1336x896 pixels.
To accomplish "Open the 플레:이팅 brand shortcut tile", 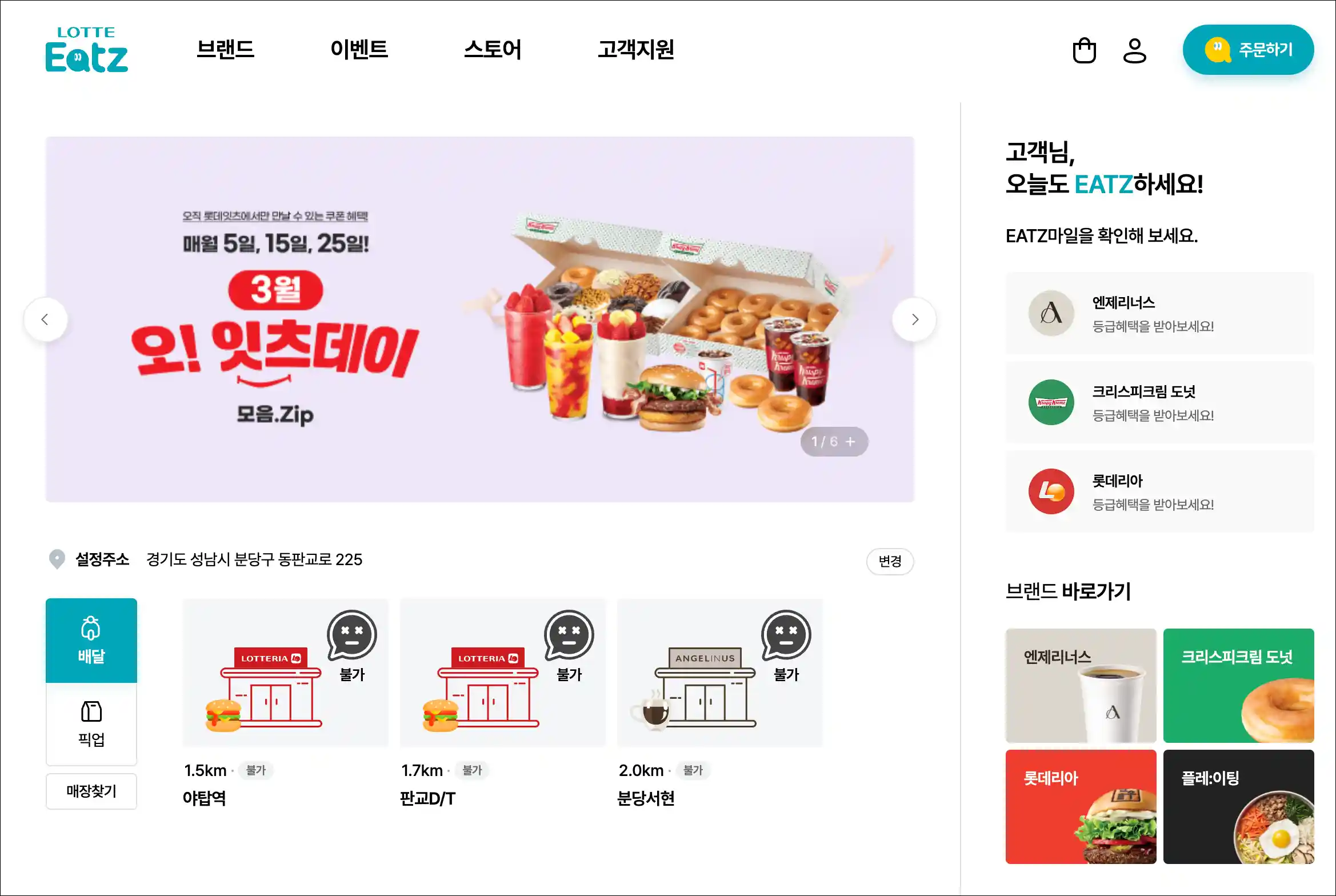I will (x=1238, y=807).
